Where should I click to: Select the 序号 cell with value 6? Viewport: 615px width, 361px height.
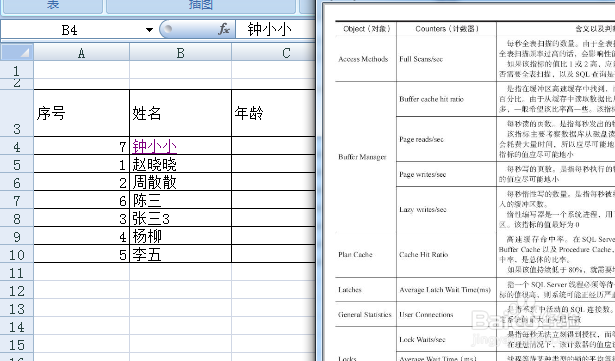pos(82,201)
